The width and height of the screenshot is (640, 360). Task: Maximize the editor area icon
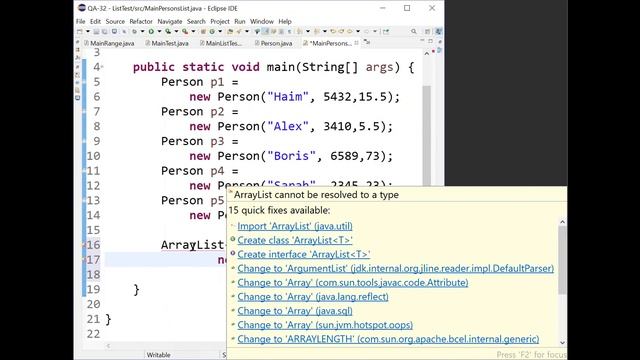(x=431, y=41)
